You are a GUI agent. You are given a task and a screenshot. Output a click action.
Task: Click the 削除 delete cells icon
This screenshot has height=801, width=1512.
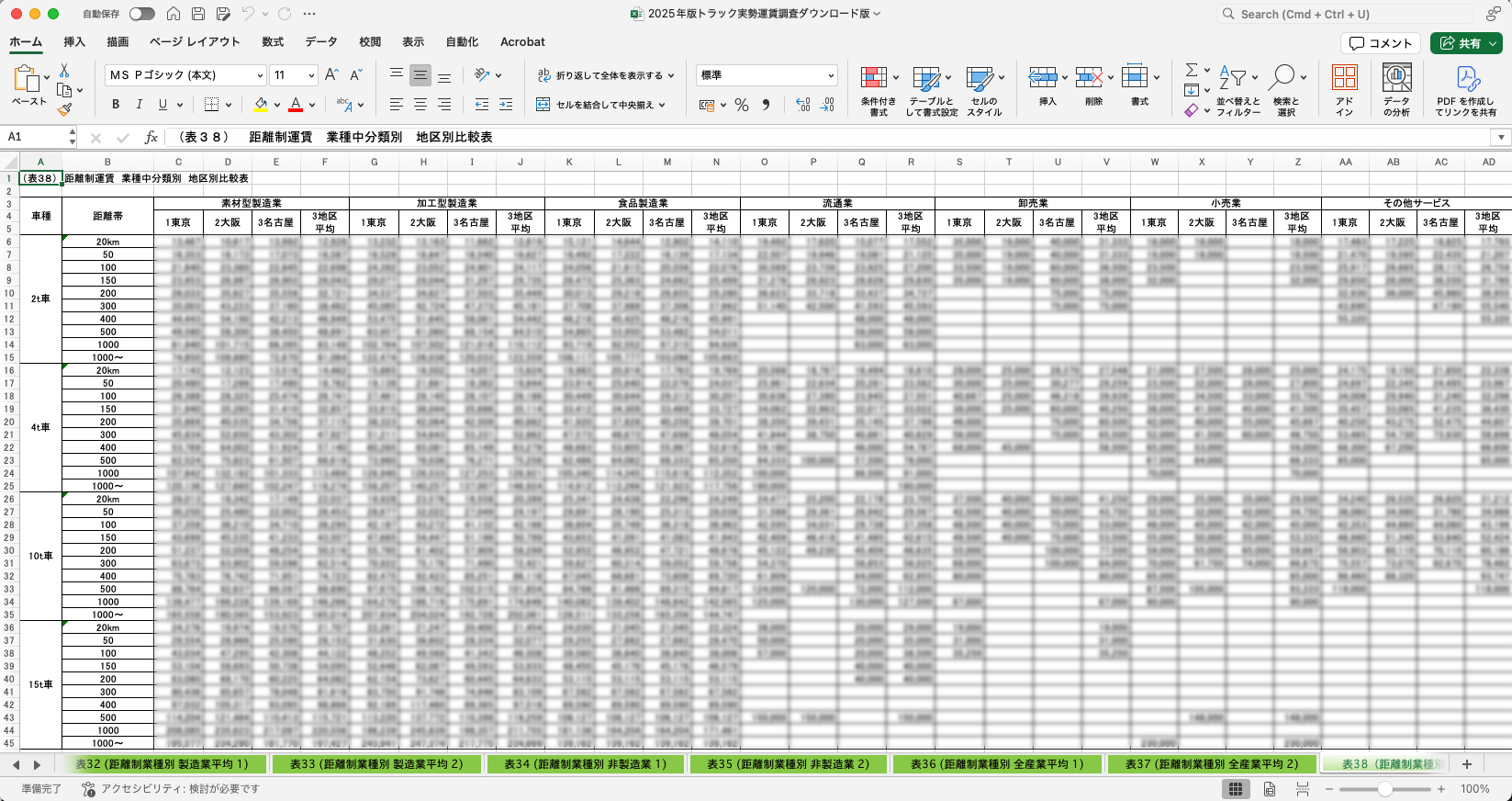click(x=1089, y=78)
